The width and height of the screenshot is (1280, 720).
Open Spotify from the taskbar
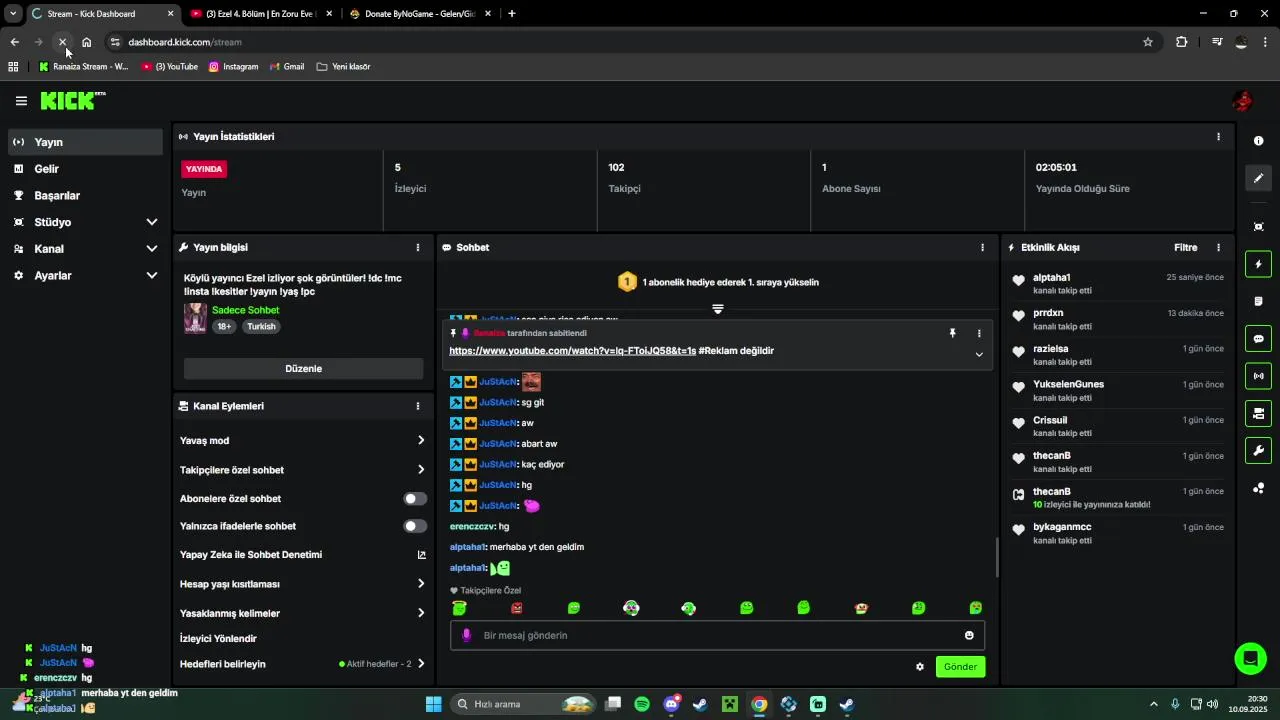[x=642, y=704]
